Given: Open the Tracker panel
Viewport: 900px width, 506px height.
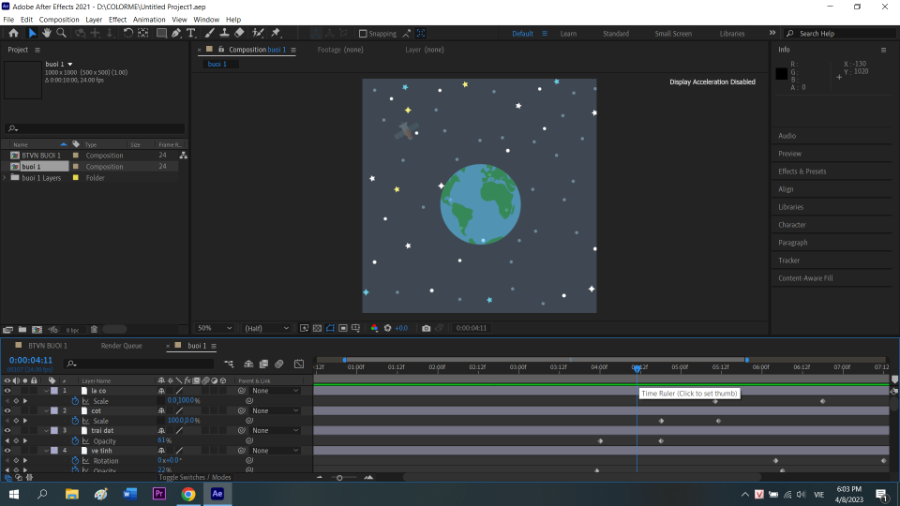Looking at the screenshot, I should [789, 260].
